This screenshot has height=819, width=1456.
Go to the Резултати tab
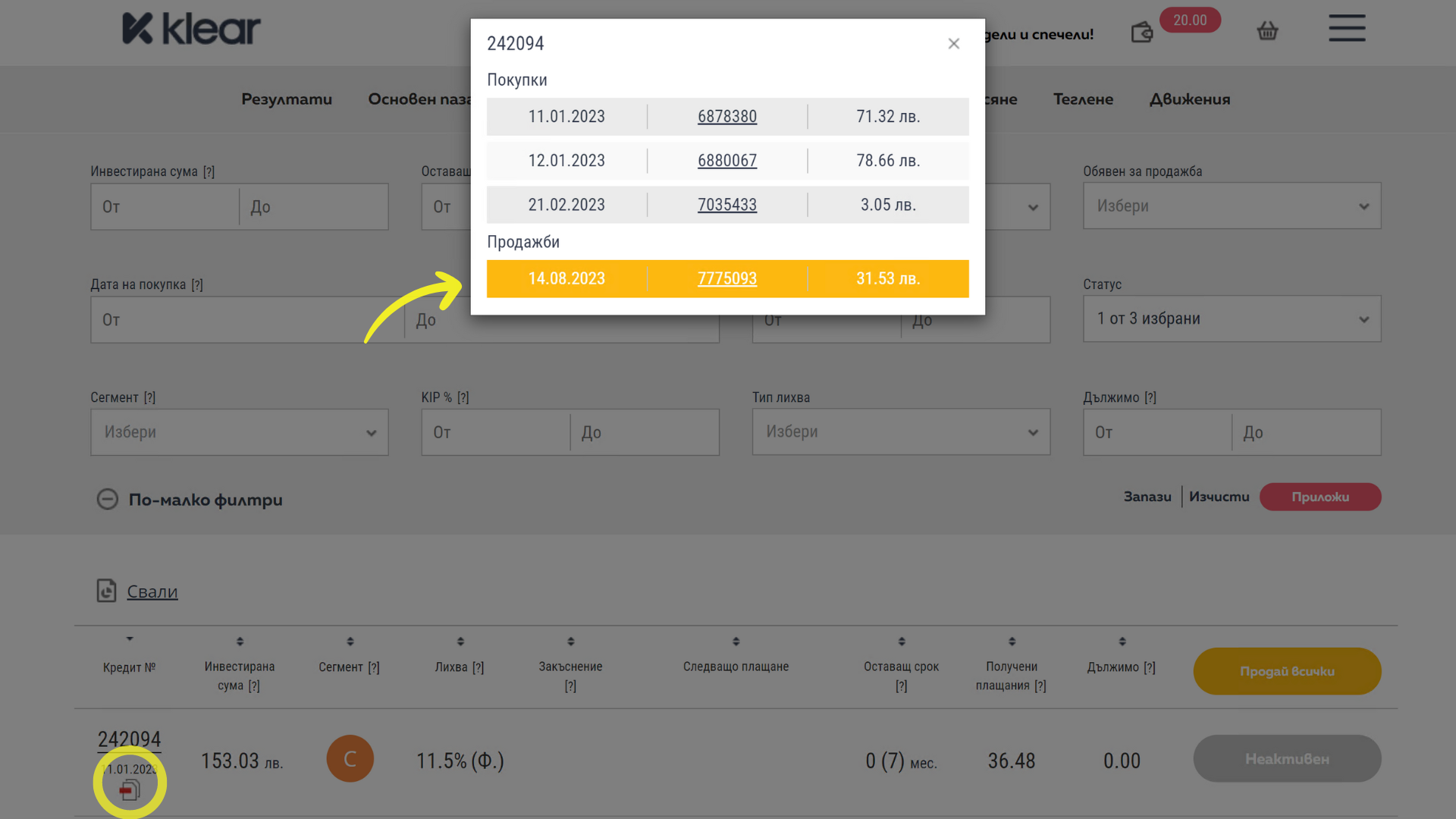click(x=287, y=99)
